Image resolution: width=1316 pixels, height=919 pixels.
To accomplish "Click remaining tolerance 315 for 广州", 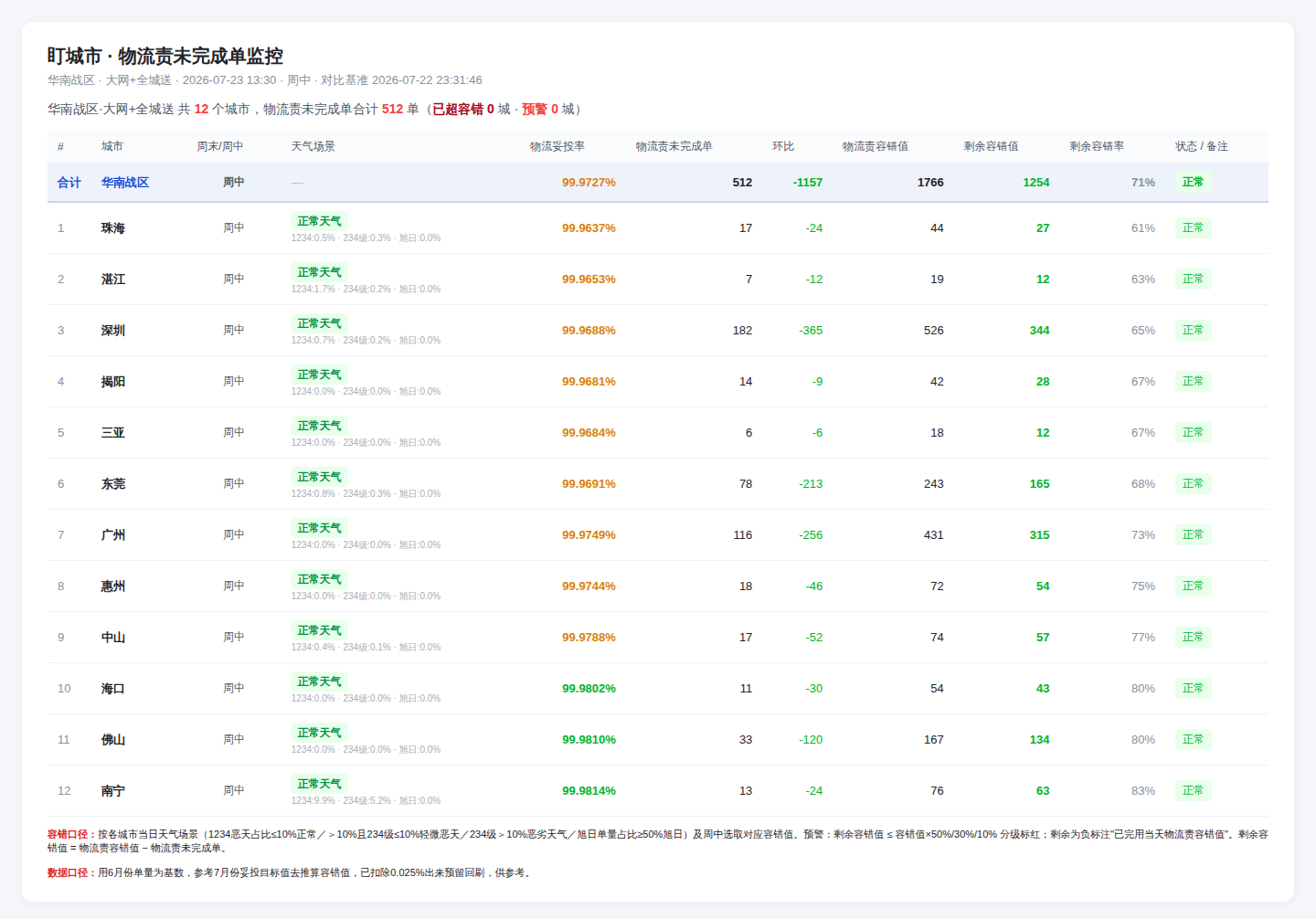I will pos(1040,535).
